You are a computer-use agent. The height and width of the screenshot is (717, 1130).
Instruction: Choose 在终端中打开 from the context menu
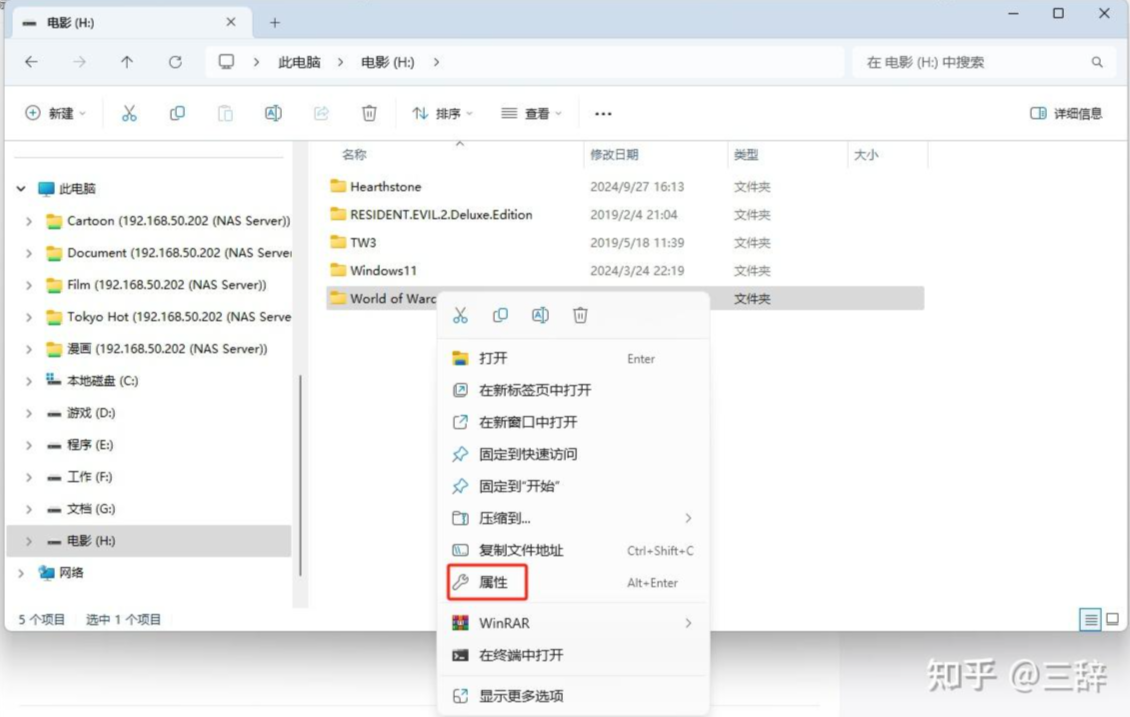520,655
